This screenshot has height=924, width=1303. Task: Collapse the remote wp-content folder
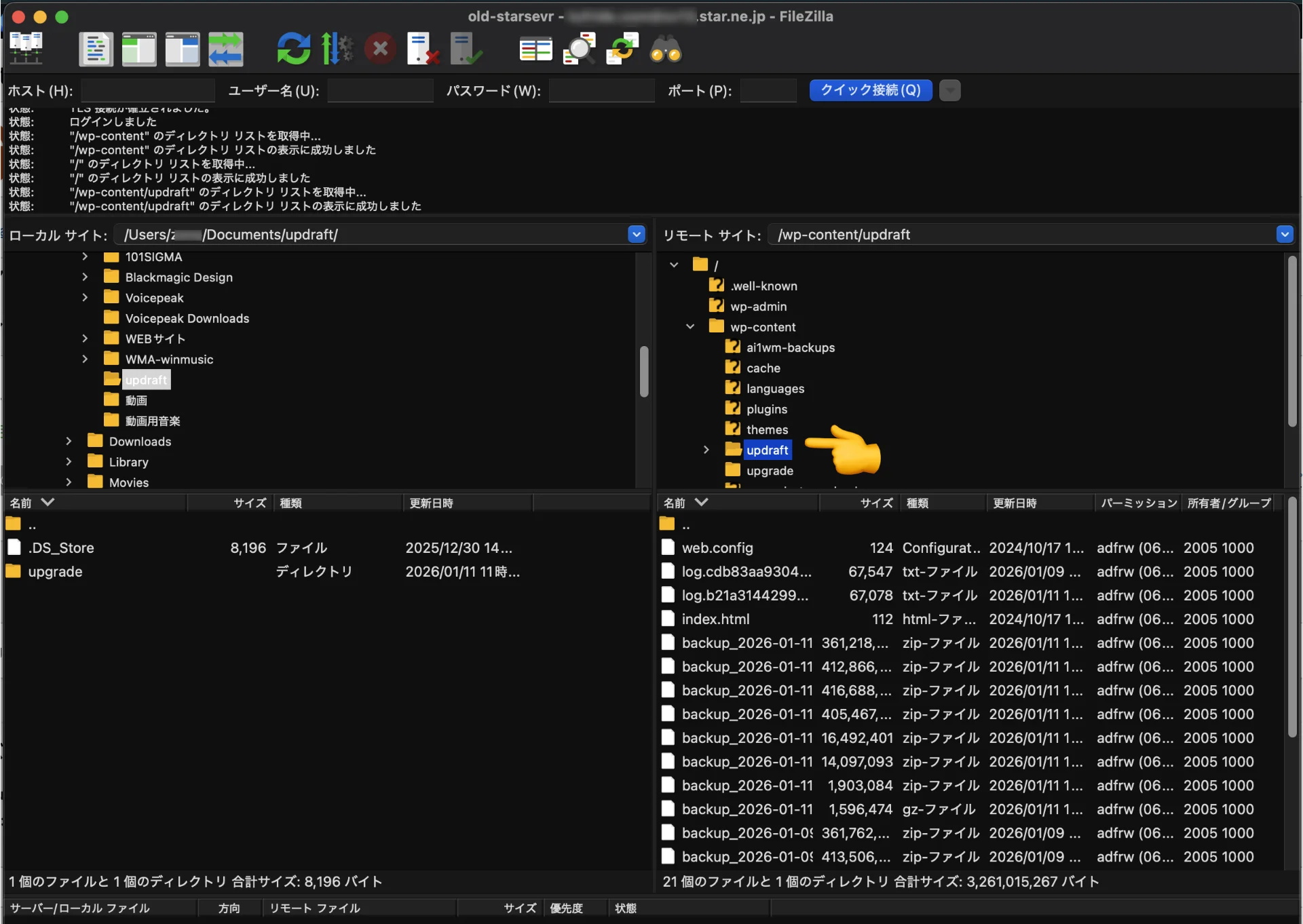[690, 326]
